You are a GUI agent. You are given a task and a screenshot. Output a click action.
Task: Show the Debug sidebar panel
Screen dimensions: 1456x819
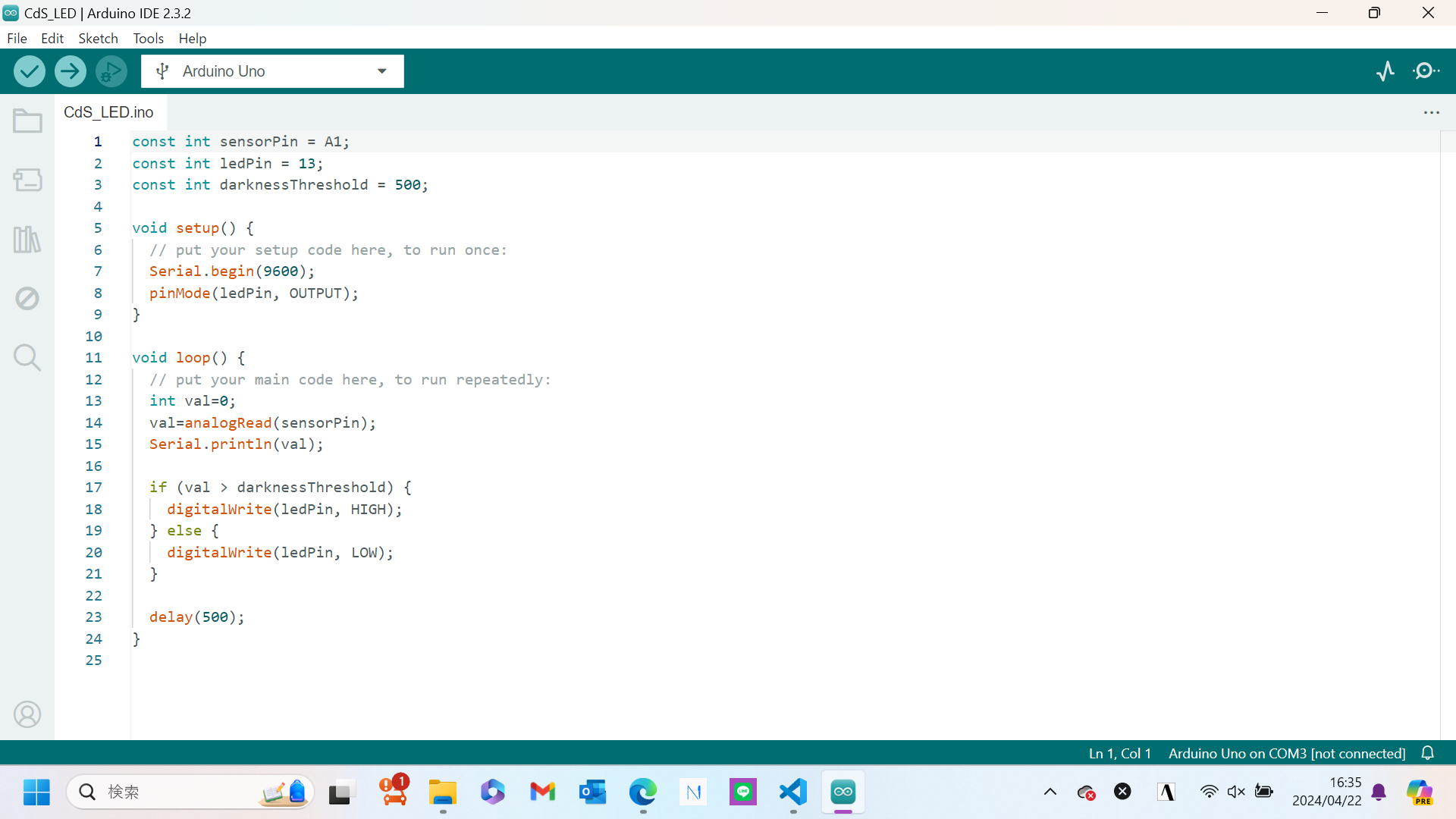(27, 298)
